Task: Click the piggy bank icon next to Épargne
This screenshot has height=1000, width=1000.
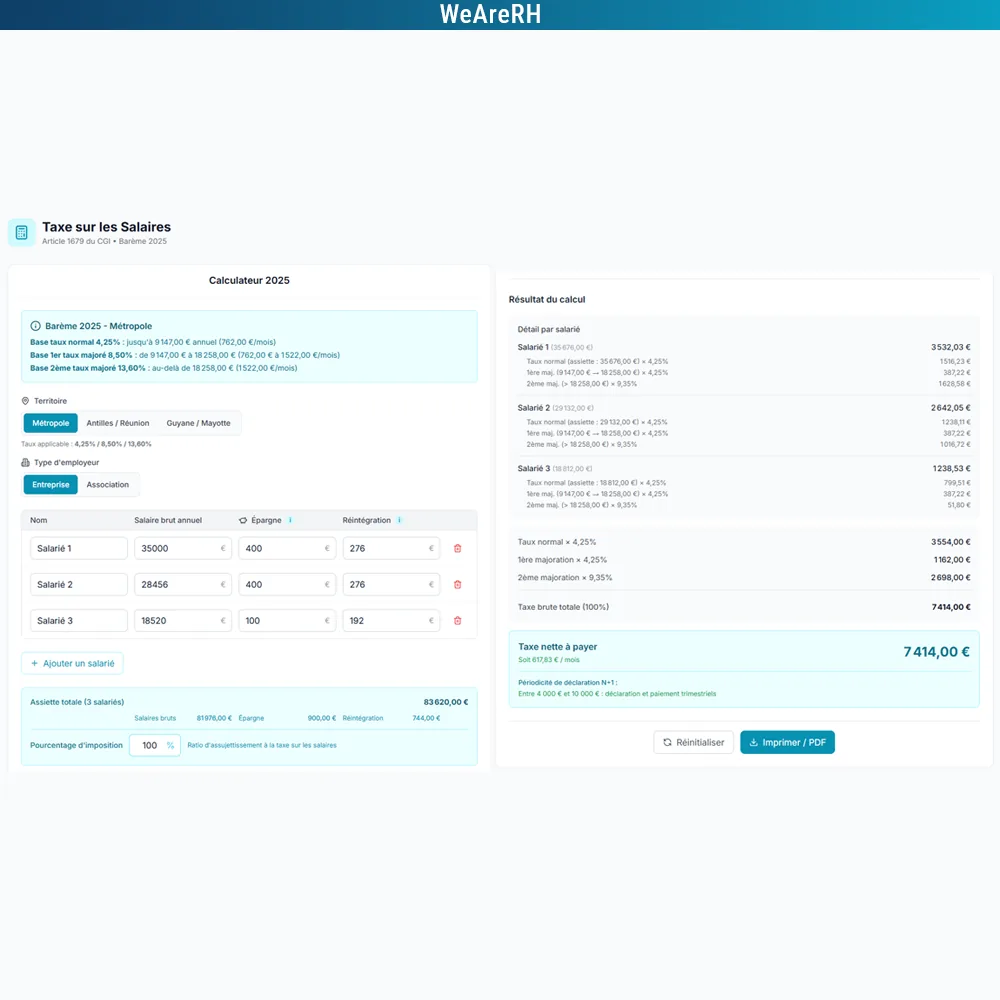Action: 243,520
